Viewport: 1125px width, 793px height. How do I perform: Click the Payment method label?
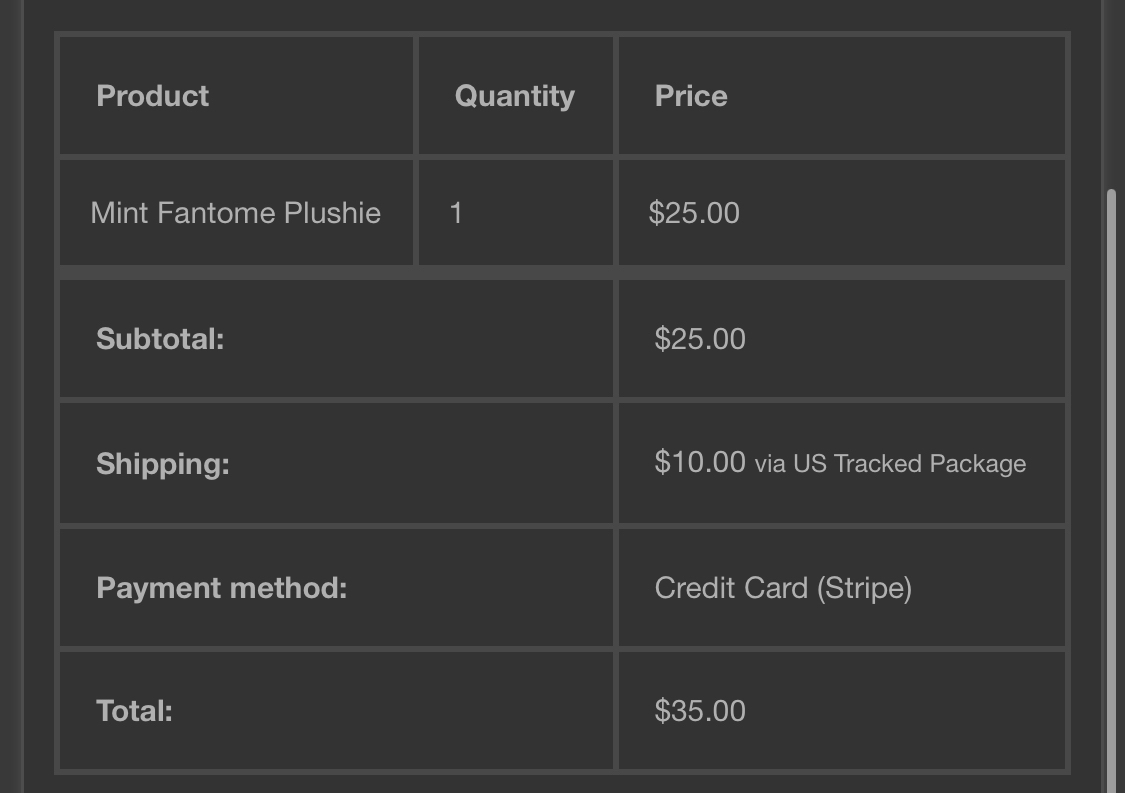222,588
